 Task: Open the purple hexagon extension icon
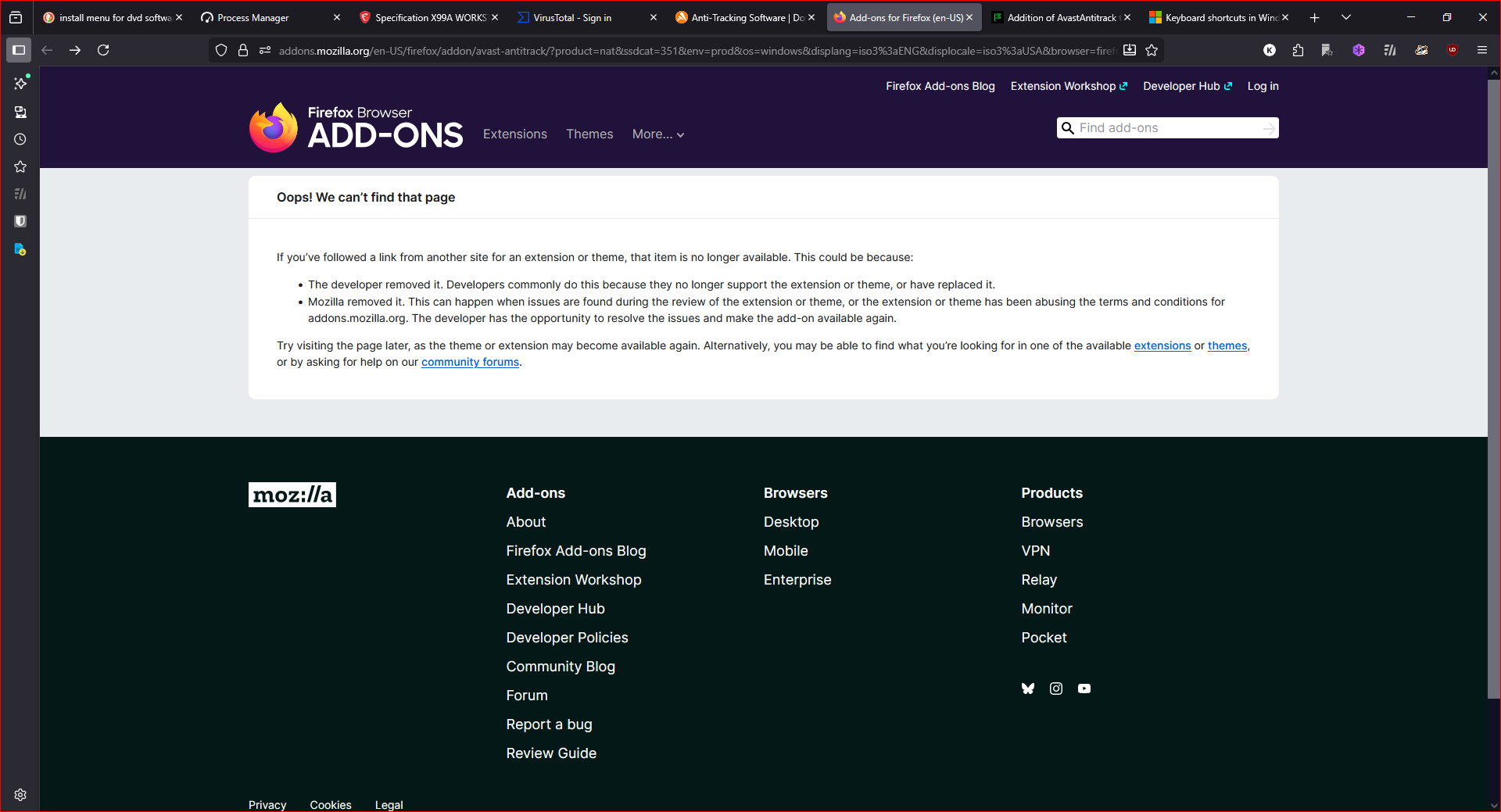1359,50
